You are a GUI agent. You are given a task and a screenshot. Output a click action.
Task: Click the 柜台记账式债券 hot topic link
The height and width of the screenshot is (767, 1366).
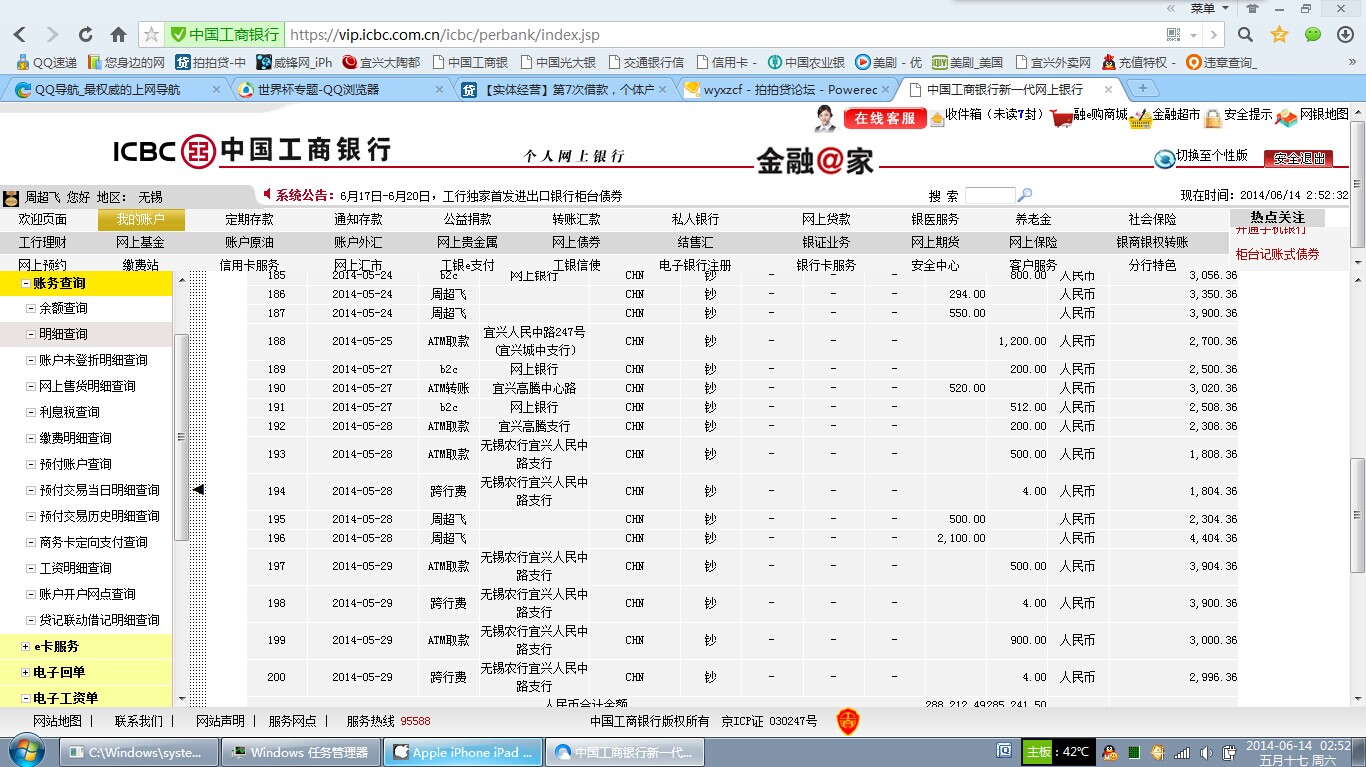click(1277, 254)
